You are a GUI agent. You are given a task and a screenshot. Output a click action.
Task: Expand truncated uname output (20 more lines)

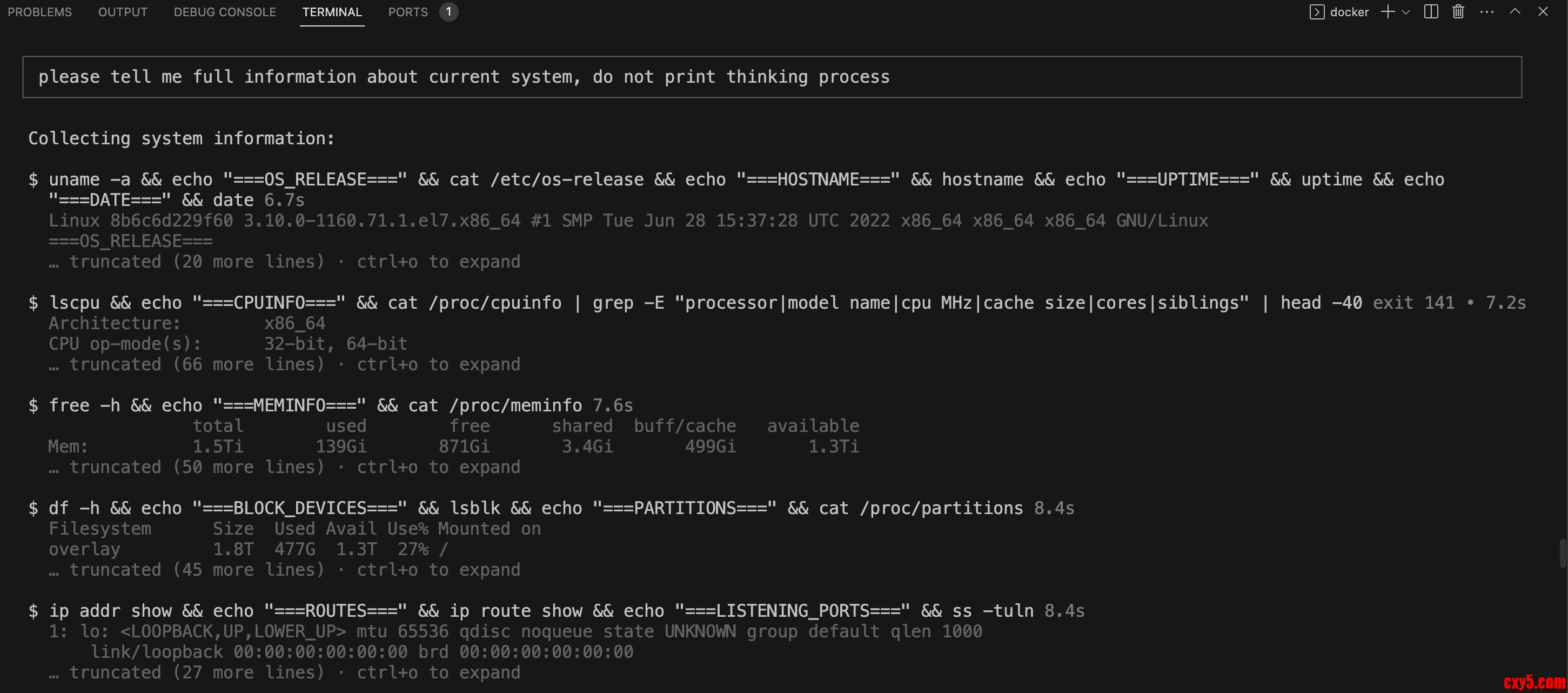pos(294,262)
